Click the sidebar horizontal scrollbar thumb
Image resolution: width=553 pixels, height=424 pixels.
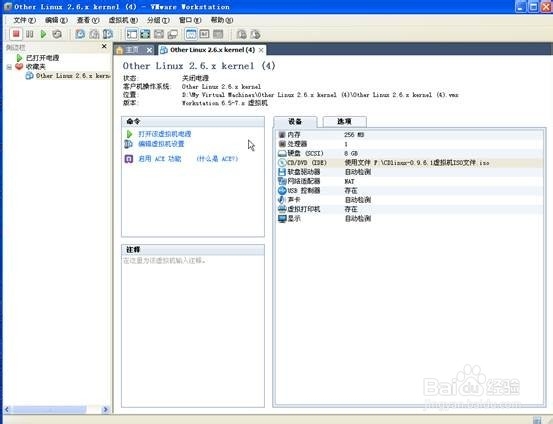(x=49, y=410)
